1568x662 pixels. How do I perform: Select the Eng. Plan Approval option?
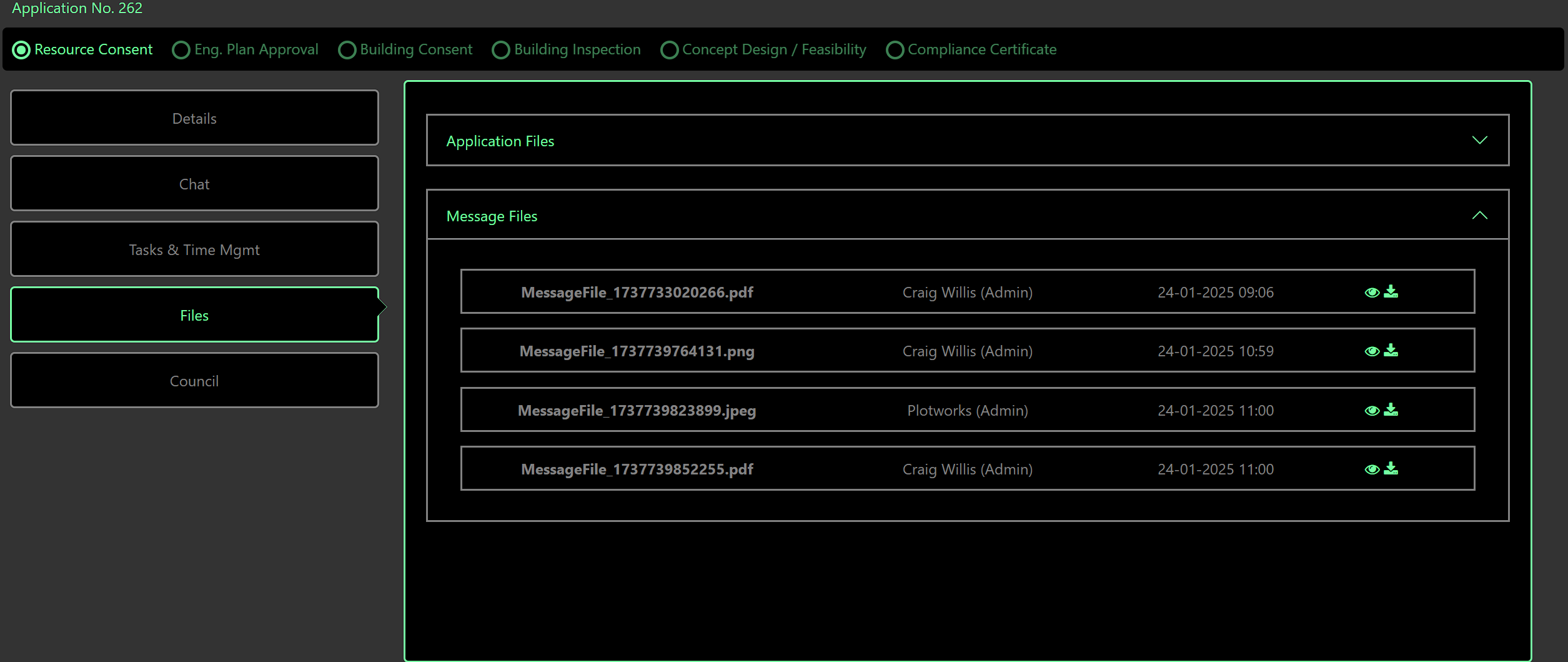click(181, 50)
